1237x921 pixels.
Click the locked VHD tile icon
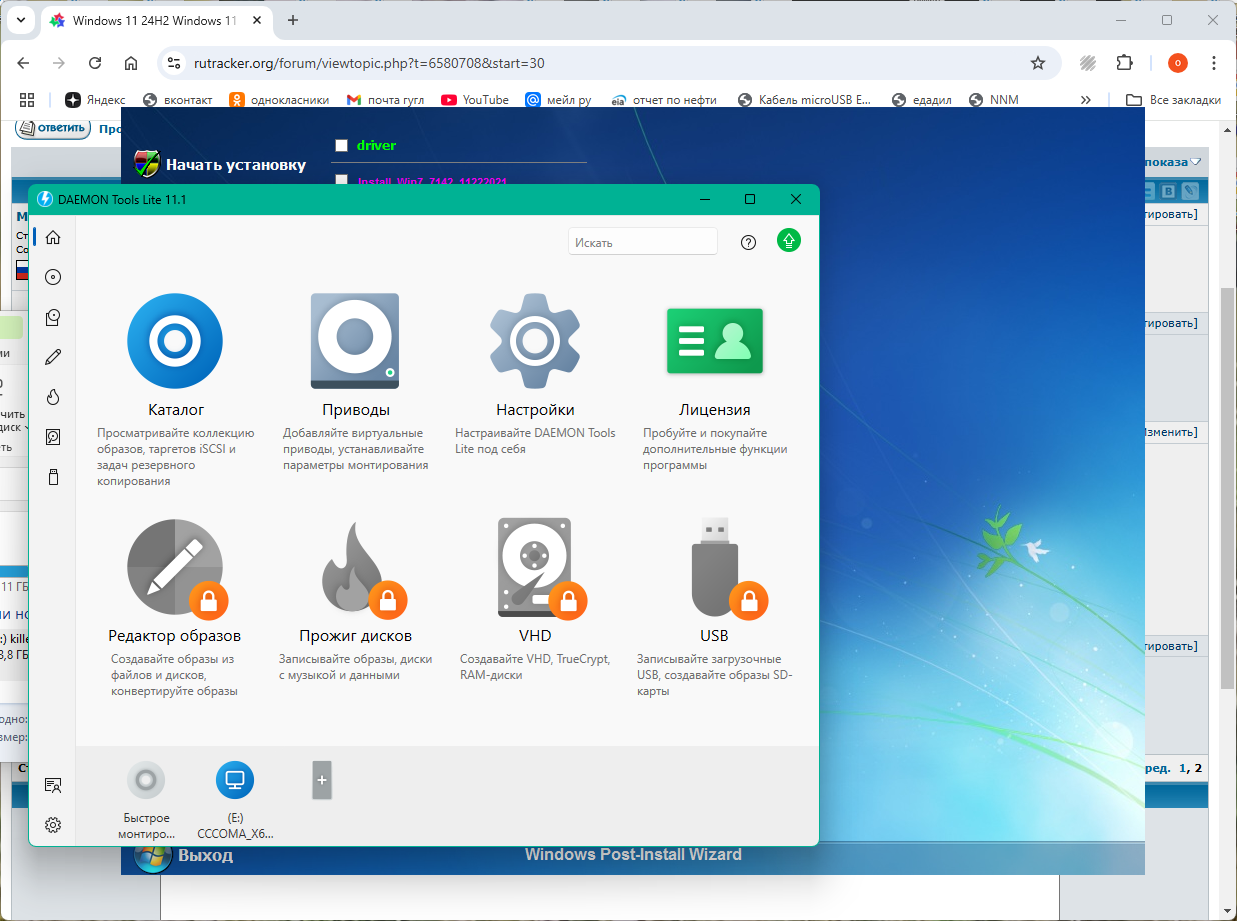pos(535,567)
